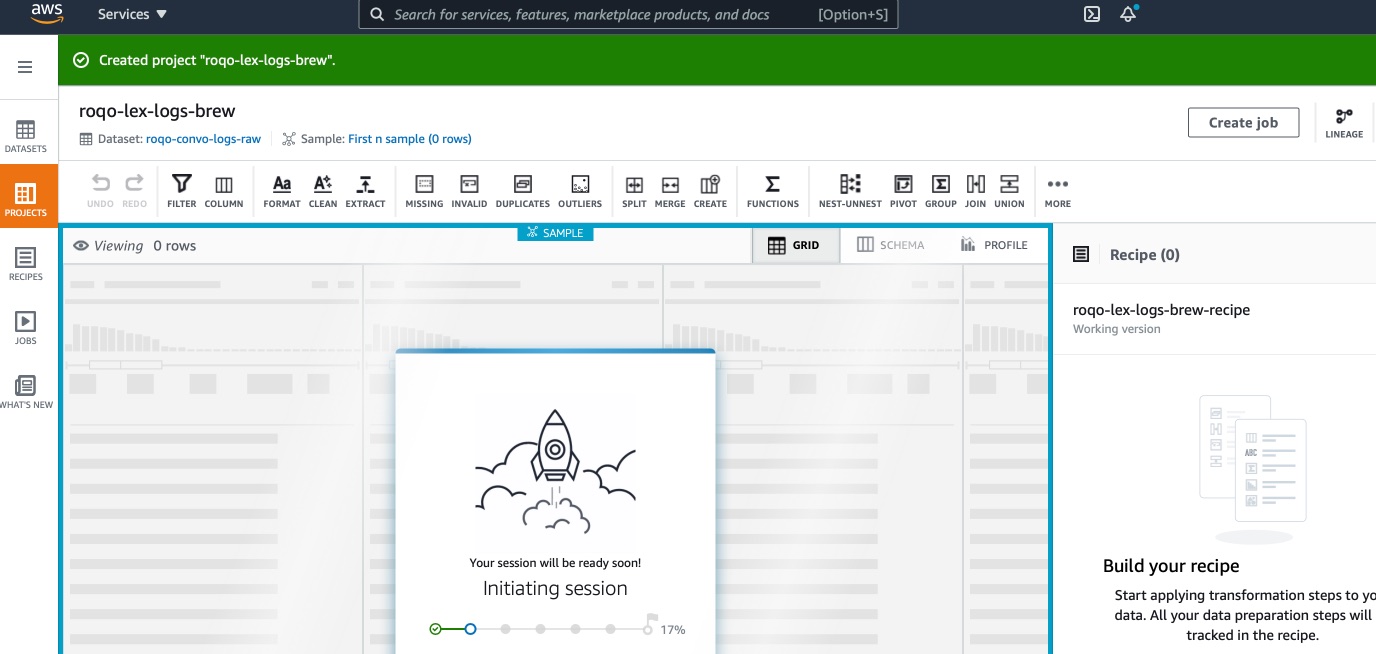Click the AWS logo
The width and height of the screenshot is (1376, 654).
click(x=47, y=13)
